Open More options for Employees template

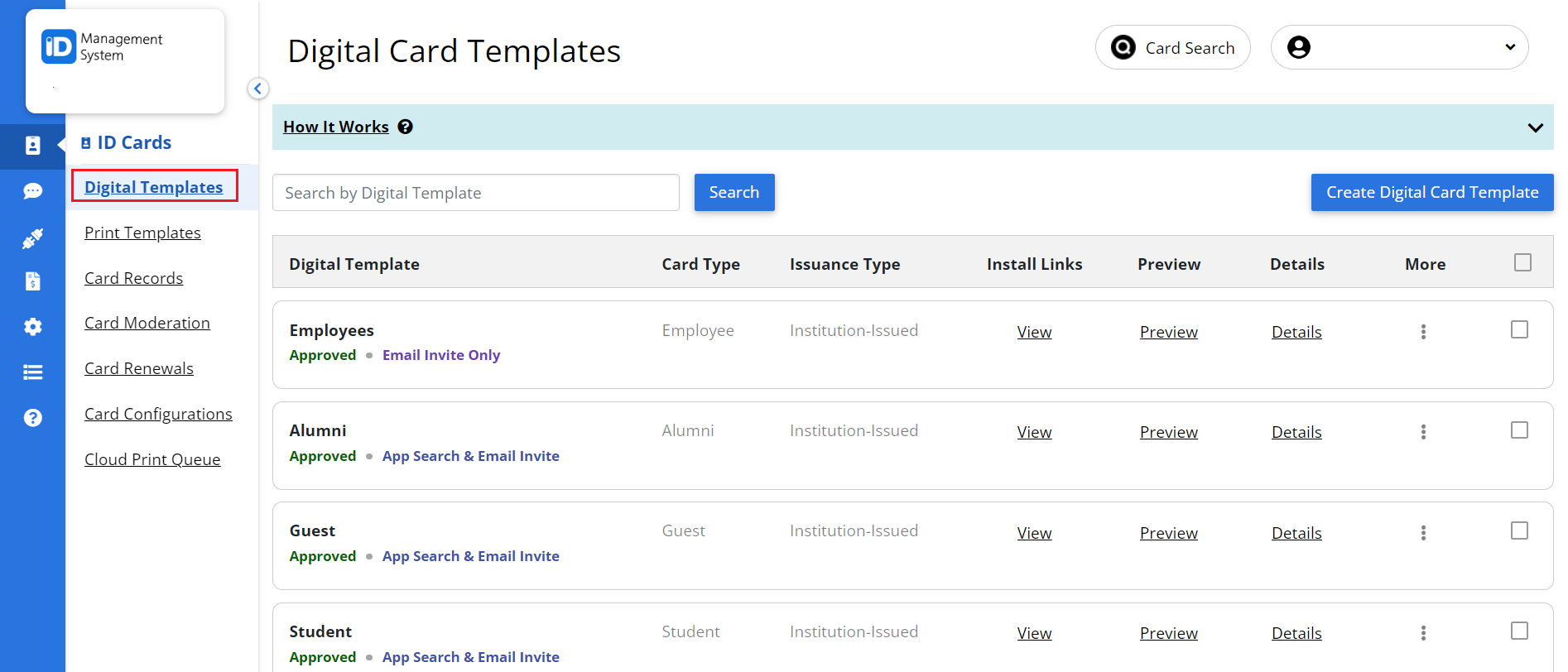(x=1423, y=332)
